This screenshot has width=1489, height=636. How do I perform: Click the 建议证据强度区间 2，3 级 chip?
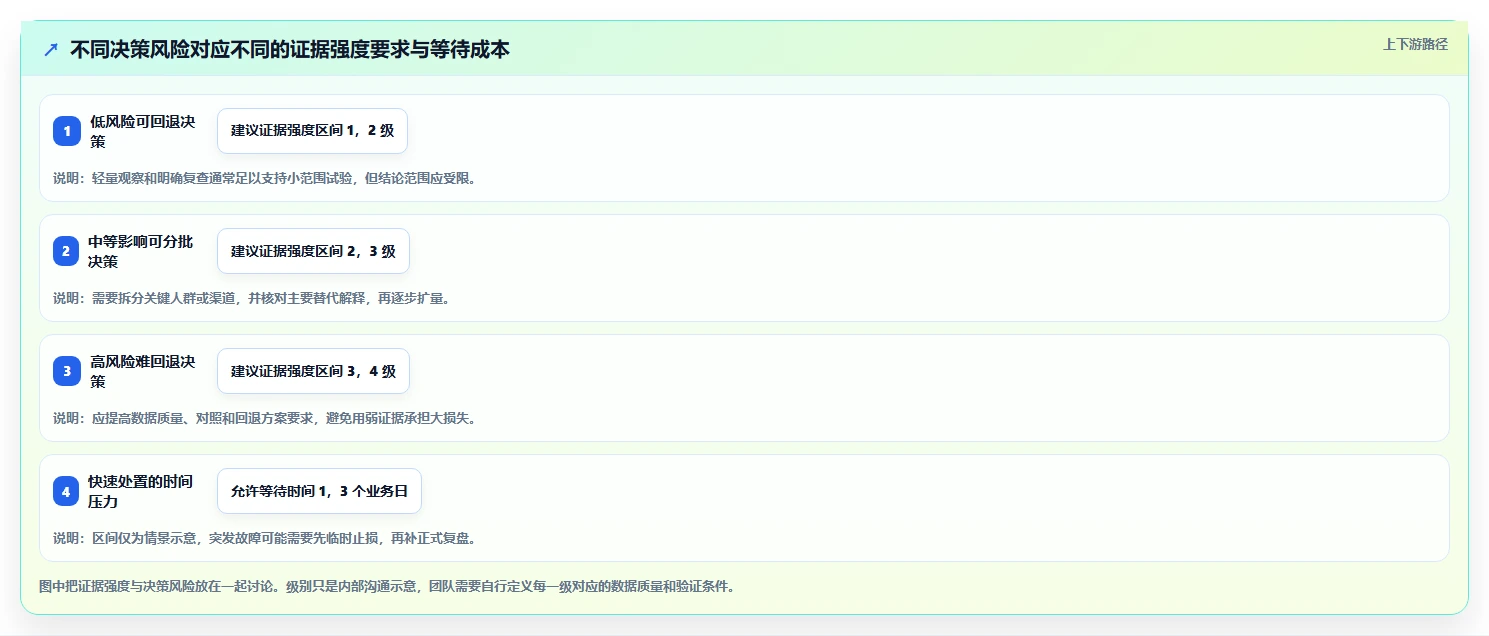[x=313, y=251]
